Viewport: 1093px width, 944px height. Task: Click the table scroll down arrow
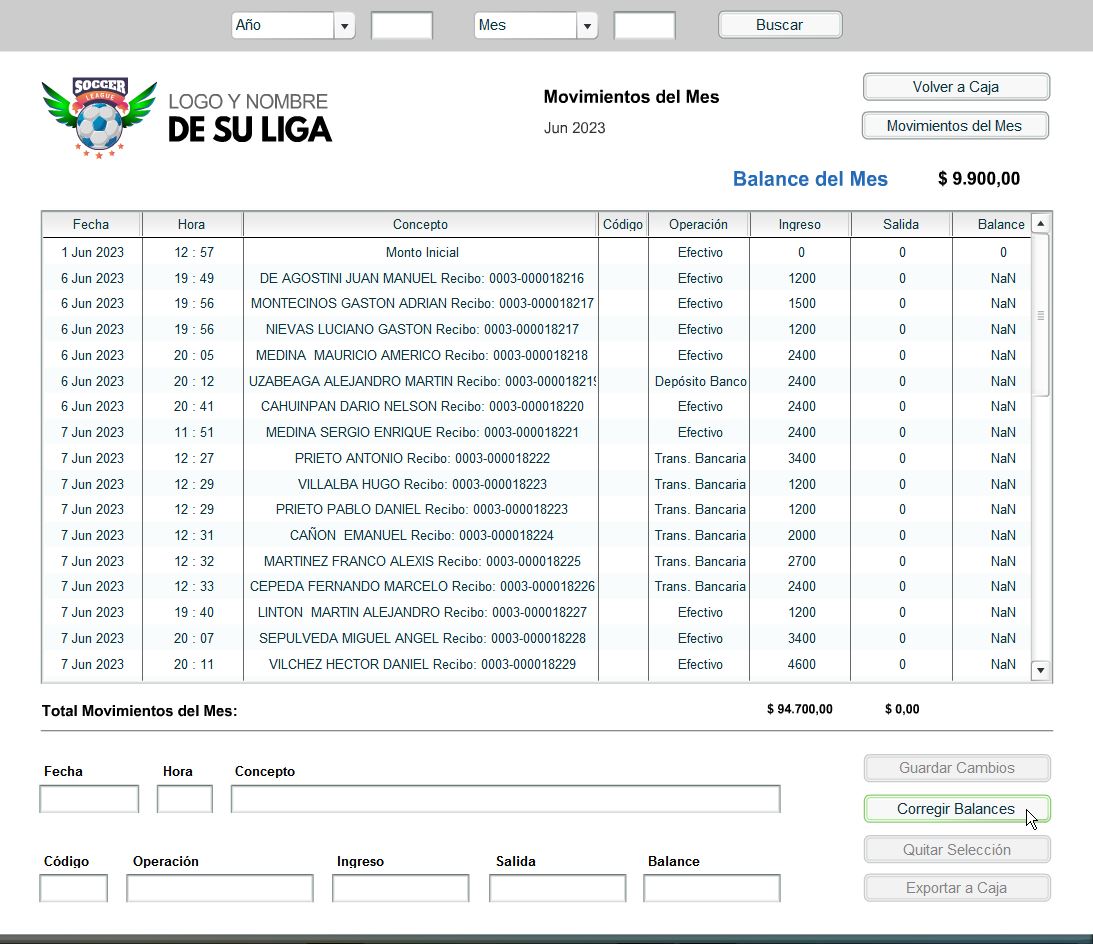click(x=1040, y=671)
